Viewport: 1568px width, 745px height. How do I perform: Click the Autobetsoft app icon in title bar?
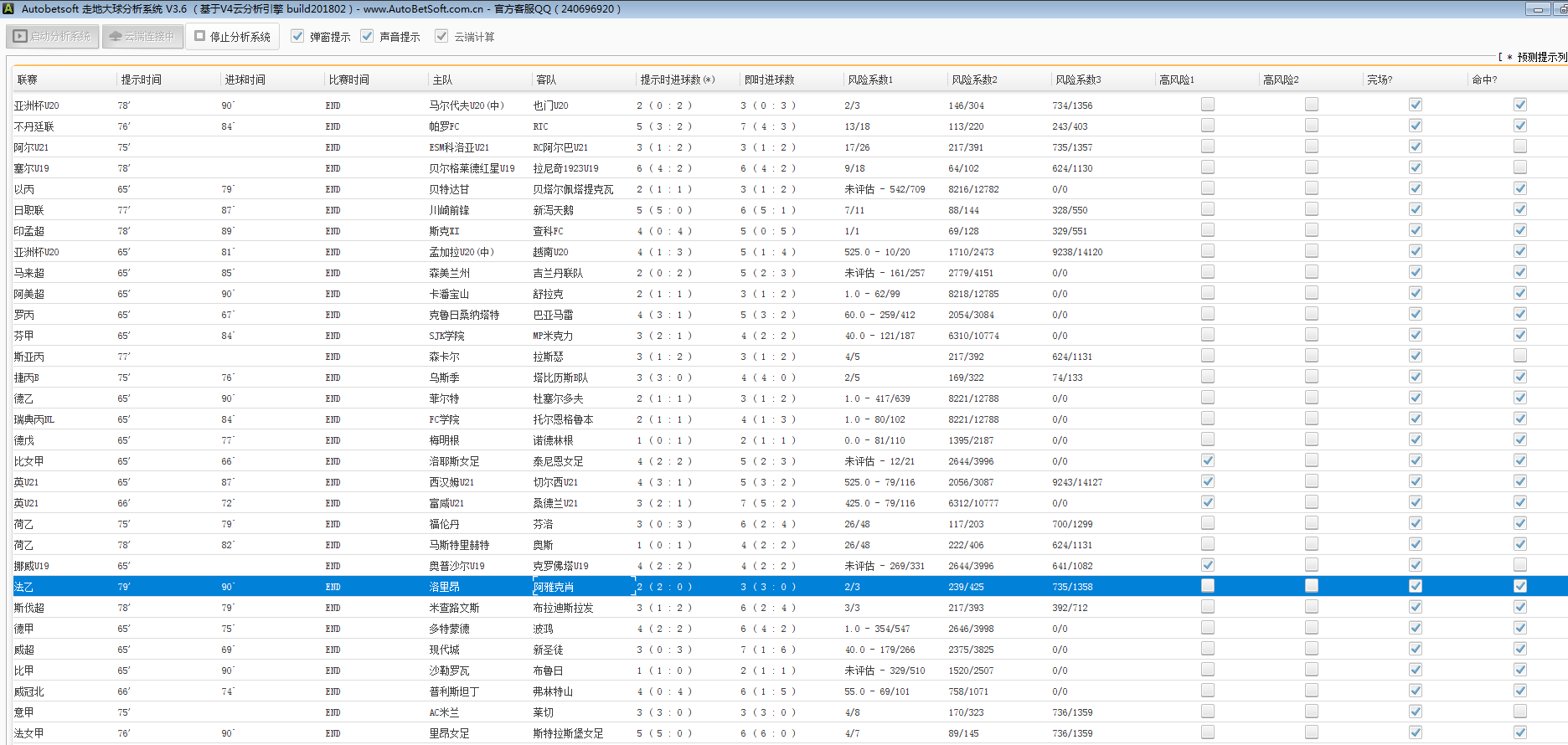coord(9,9)
